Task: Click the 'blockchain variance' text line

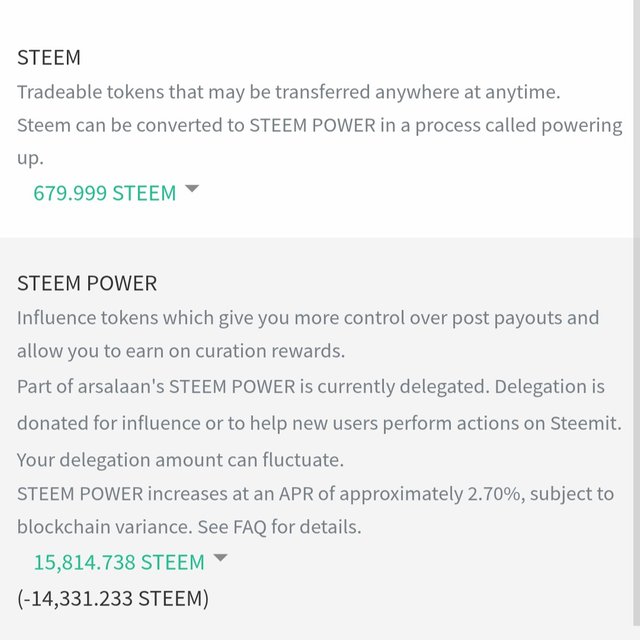Action: (189, 527)
